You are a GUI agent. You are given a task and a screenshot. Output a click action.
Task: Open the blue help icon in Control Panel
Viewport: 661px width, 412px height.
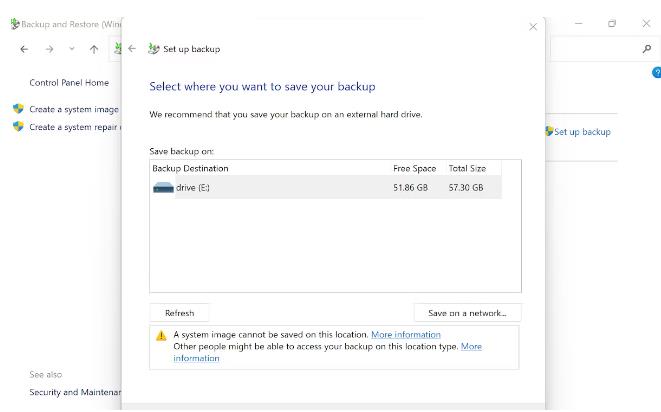click(x=656, y=73)
